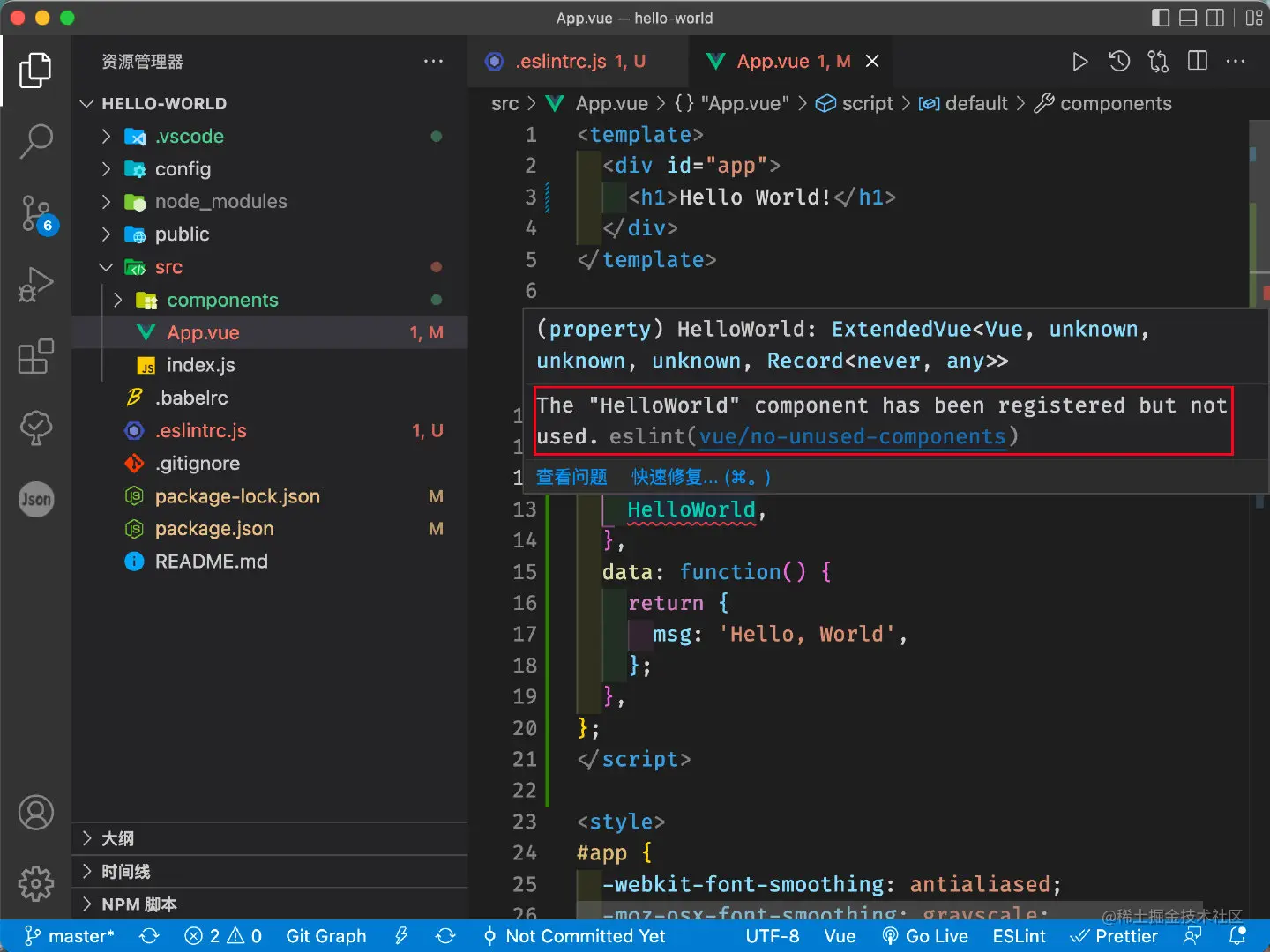Open the Extensions view
This screenshot has width=1270, height=952.
(x=35, y=356)
